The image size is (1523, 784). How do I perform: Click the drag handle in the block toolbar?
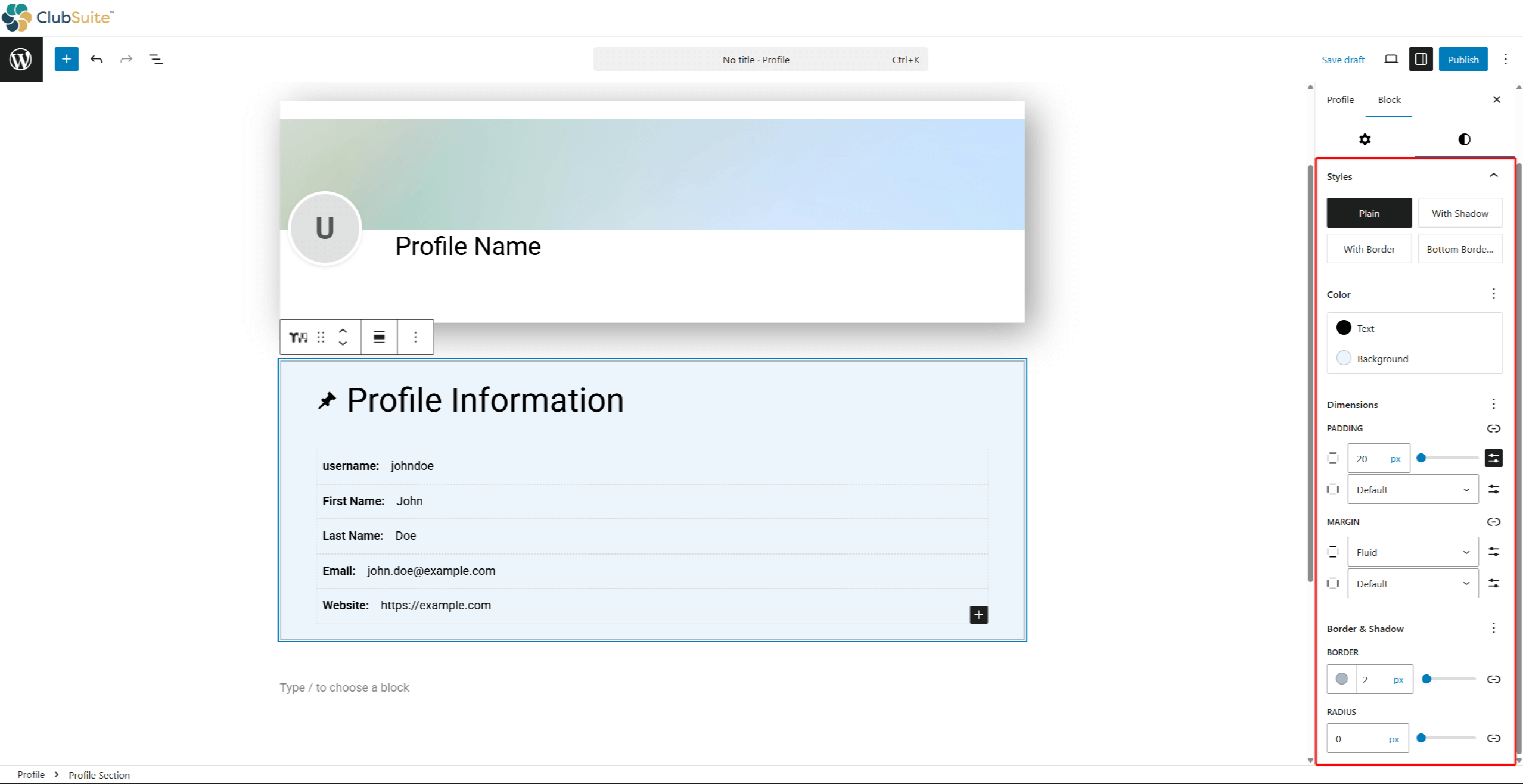tap(321, 337)
